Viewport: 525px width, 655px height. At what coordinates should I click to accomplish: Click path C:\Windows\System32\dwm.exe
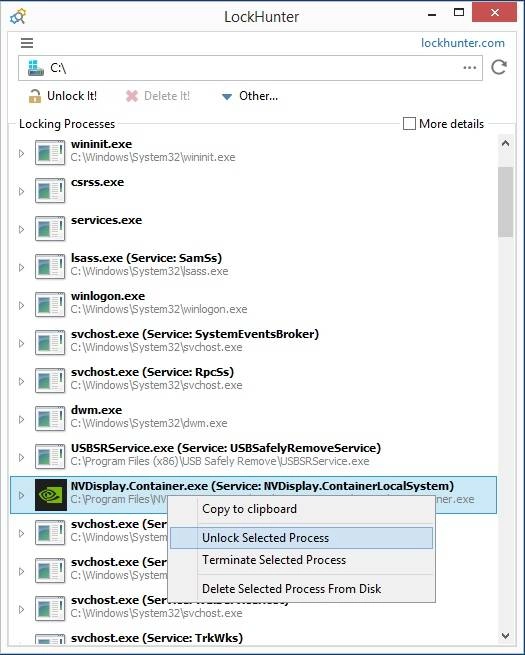149,423
